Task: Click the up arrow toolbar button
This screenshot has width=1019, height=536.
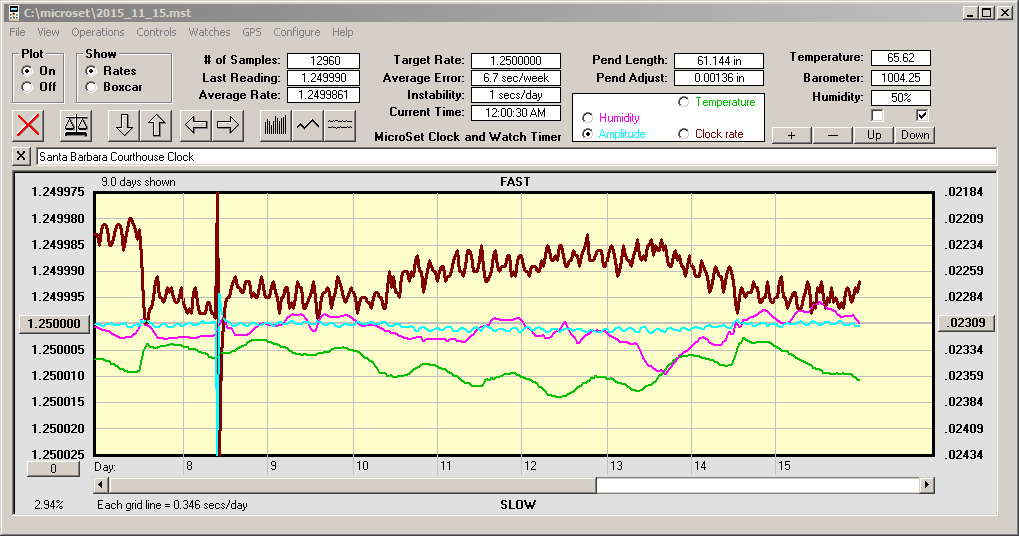Action: (x=156, y=125)
